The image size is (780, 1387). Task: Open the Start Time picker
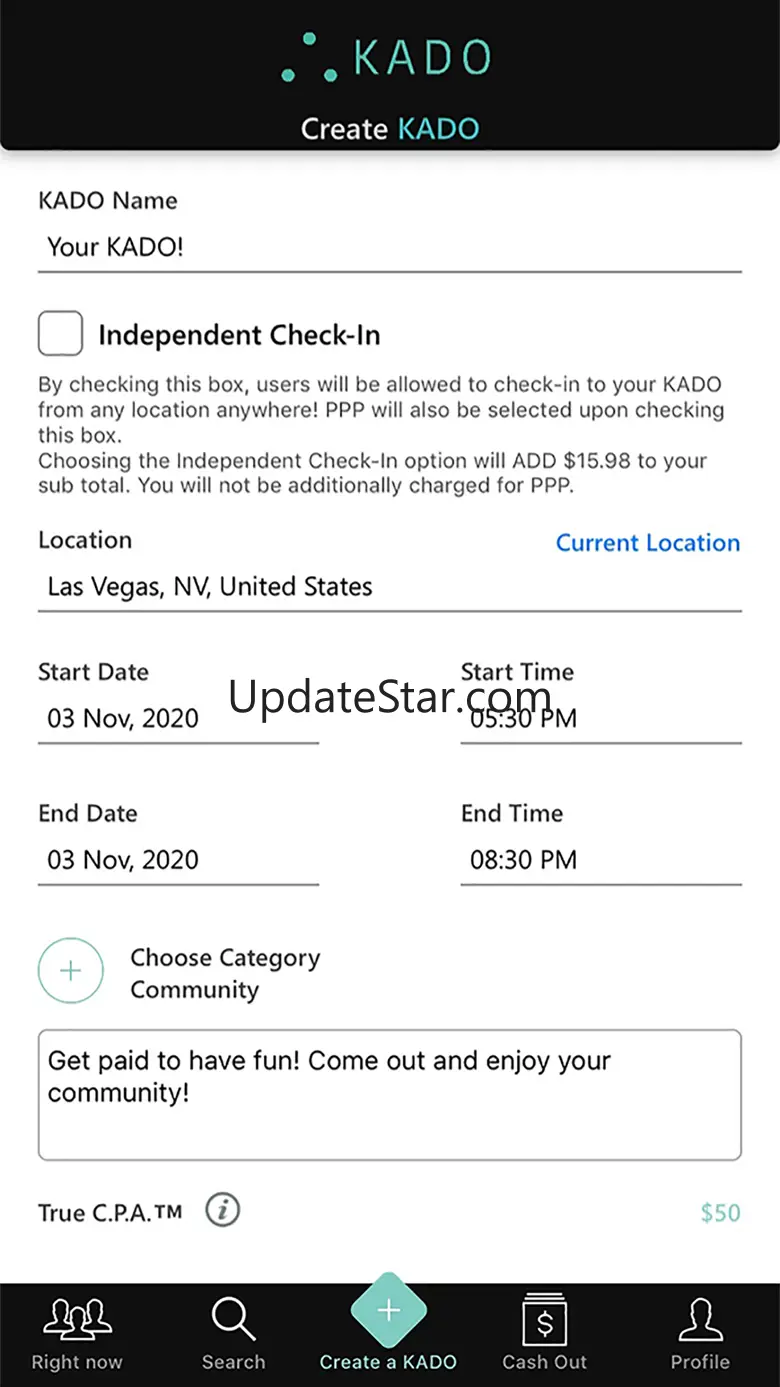pos(600,718)
